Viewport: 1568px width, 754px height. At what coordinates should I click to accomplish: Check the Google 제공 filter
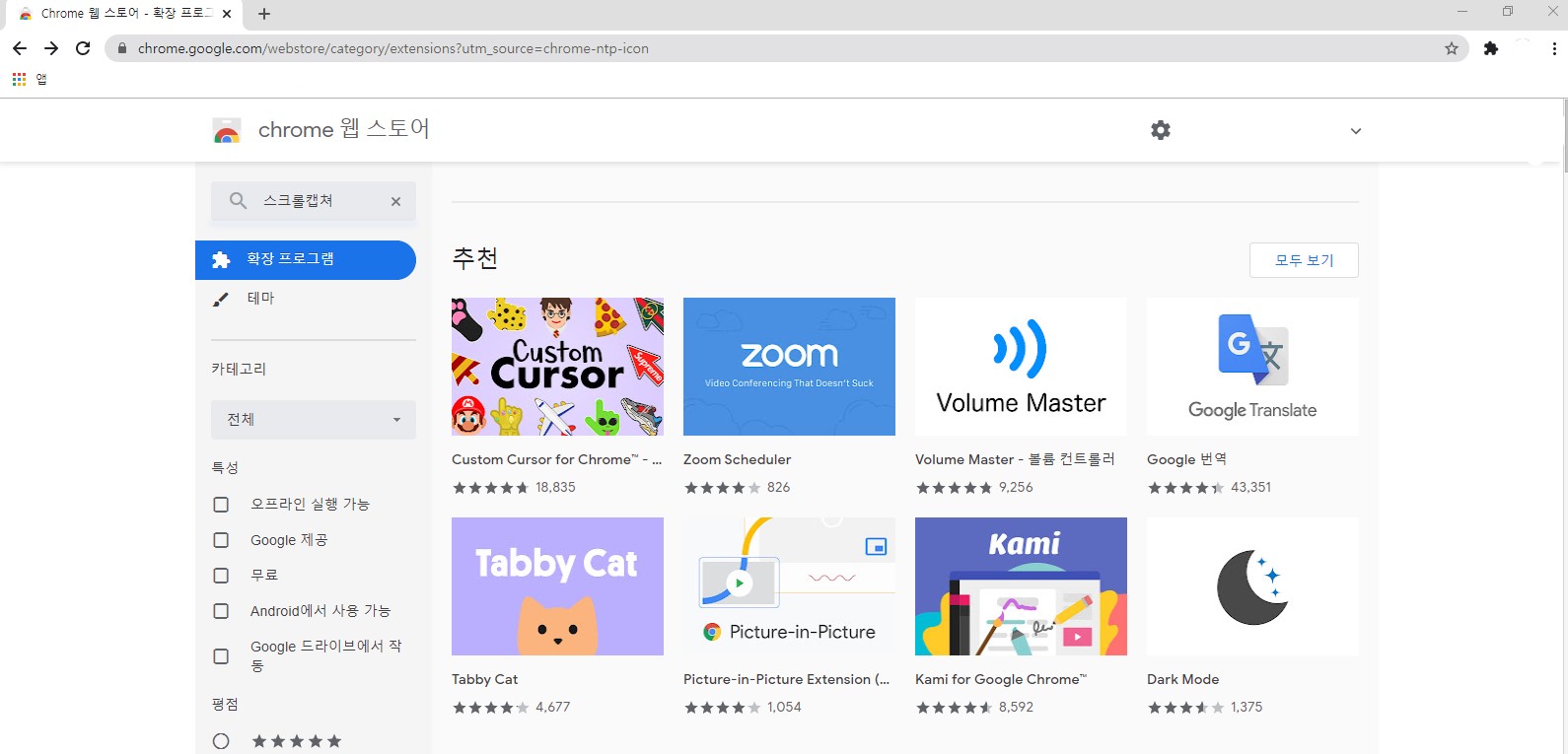point(221,540)
